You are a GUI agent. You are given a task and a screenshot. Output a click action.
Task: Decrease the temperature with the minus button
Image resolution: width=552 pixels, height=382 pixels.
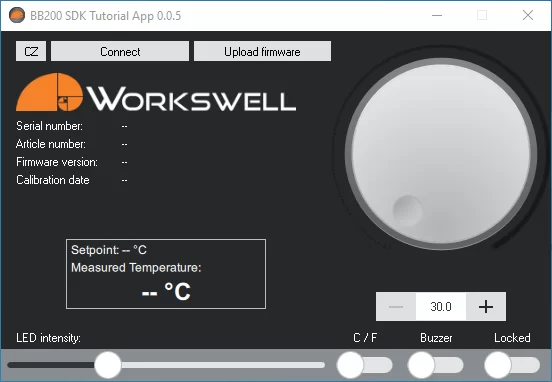[396, 307]
